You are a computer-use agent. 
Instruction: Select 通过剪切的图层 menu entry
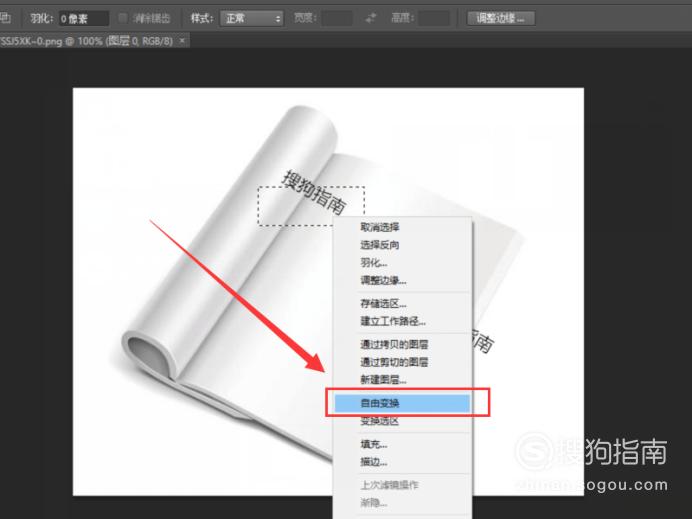(x=402, y=362)
